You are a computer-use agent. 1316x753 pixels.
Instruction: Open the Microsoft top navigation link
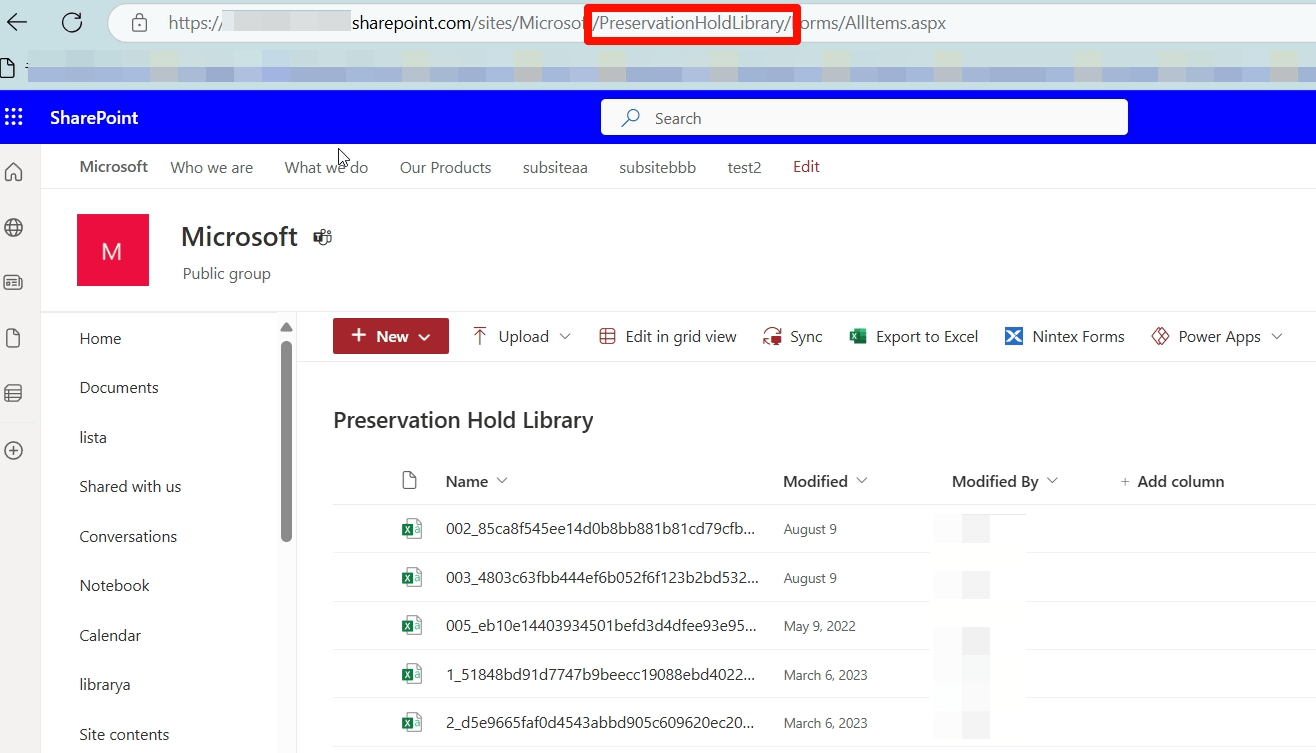(114, 167)
